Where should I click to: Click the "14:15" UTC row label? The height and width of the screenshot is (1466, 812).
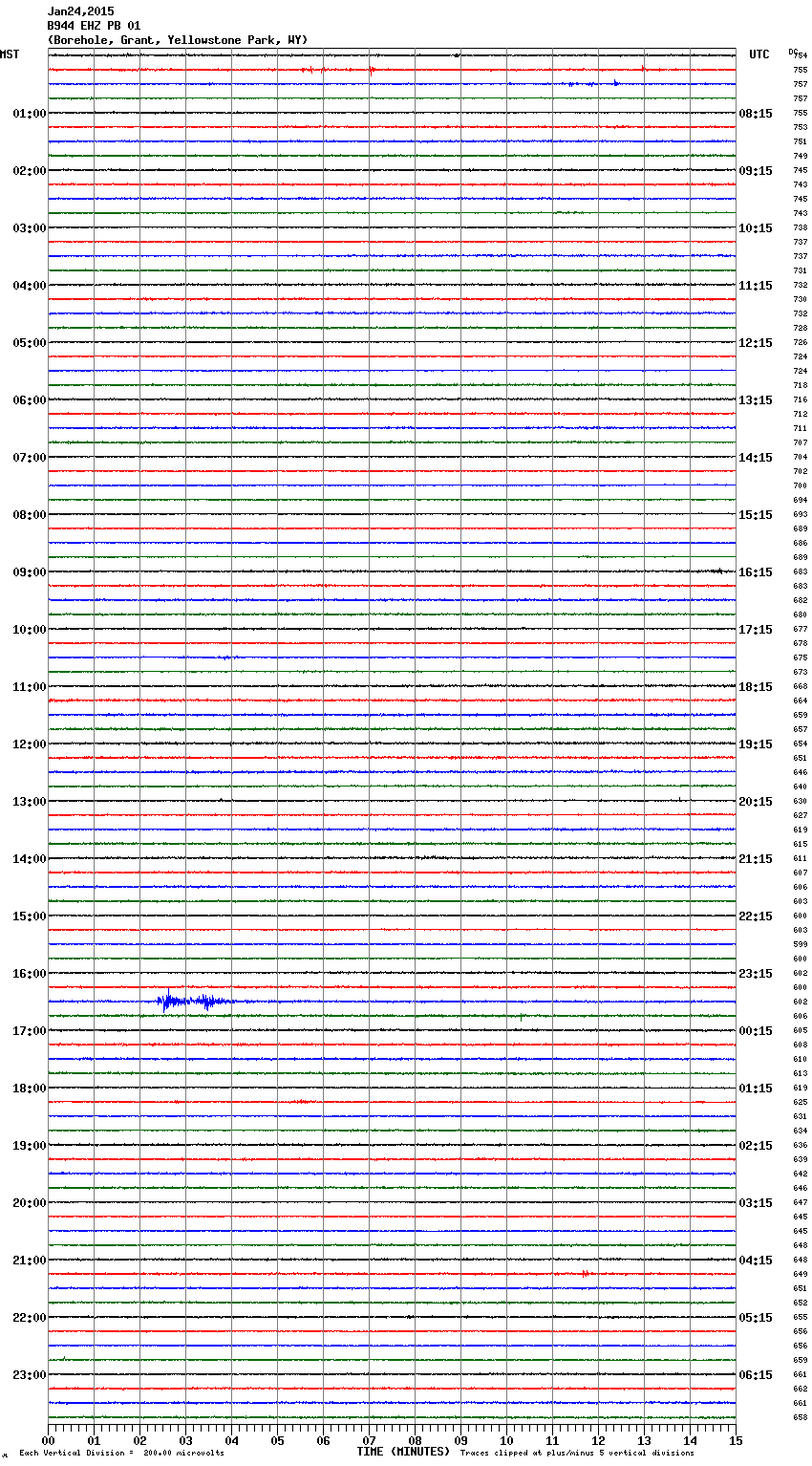click(x=756, y=458)
